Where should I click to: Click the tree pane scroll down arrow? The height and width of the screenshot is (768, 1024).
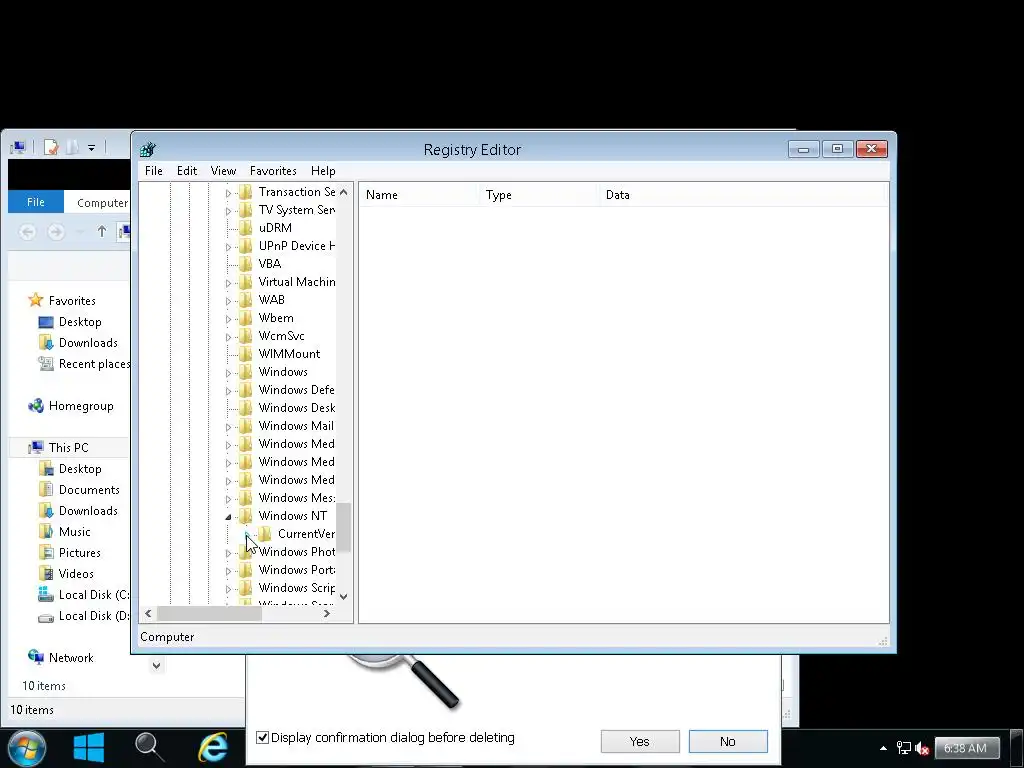(344, 596)
